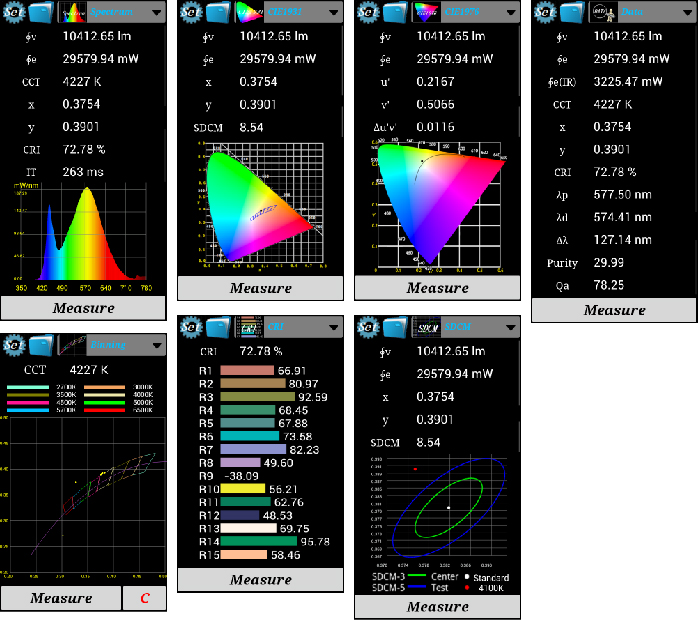Open Set gear in CIE1931 panel
699x620 pixels.
[191, 12]
